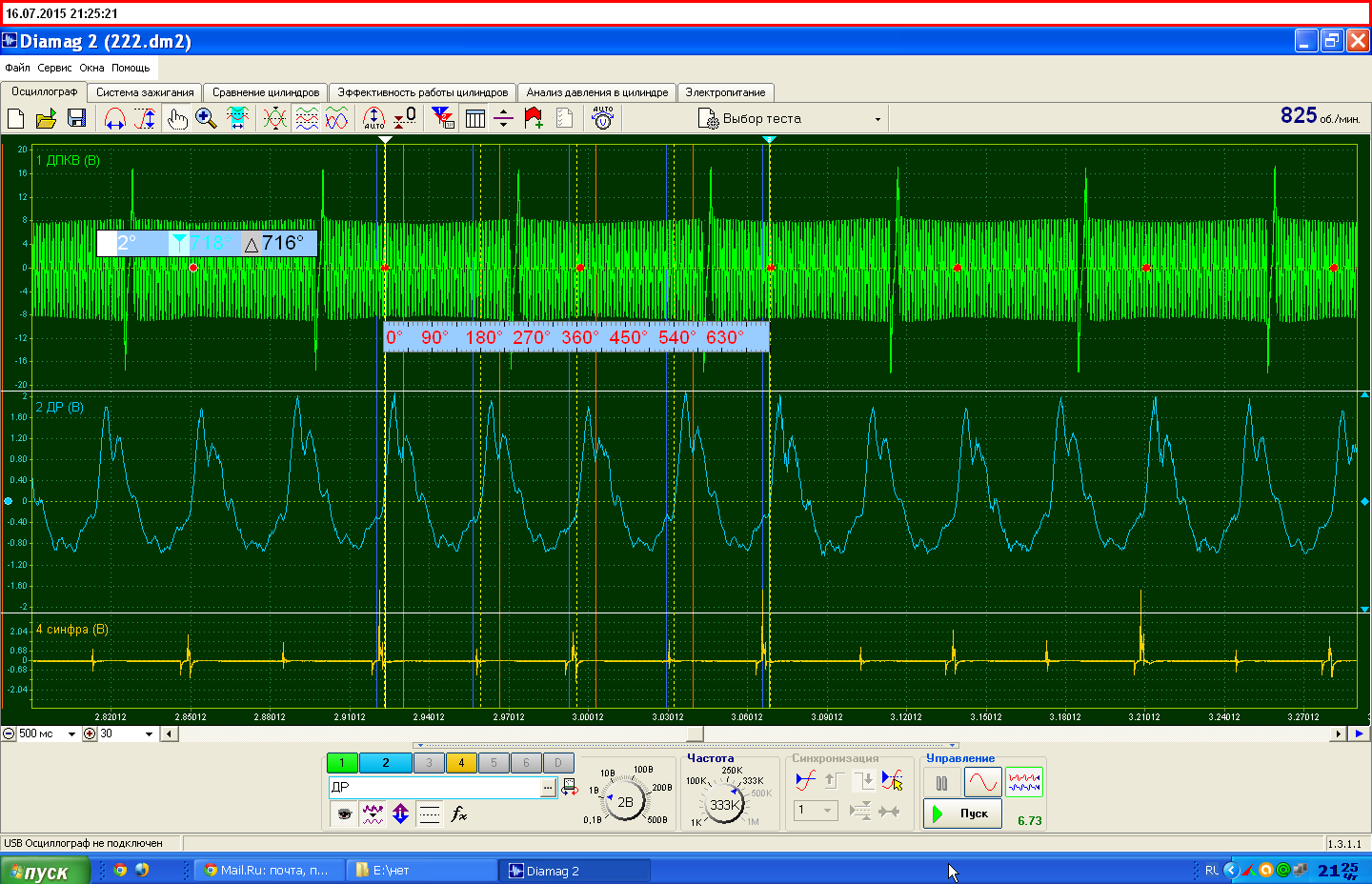The height and width of the screenshot is (884, 1372).
Task: Switch to Система зажигания tab
Action: (x=145, y=92)
